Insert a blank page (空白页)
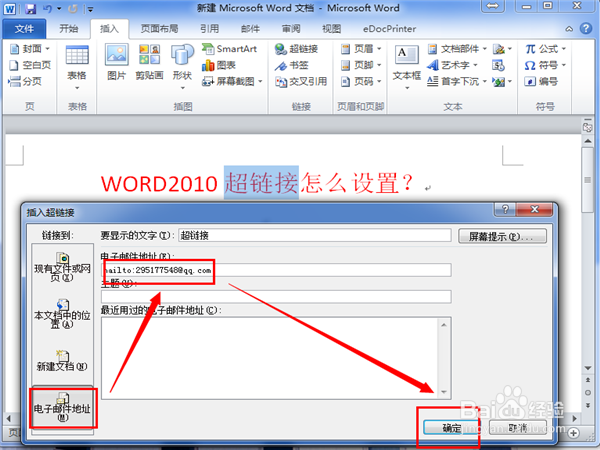The image size is (600, 450). (29, 65)
